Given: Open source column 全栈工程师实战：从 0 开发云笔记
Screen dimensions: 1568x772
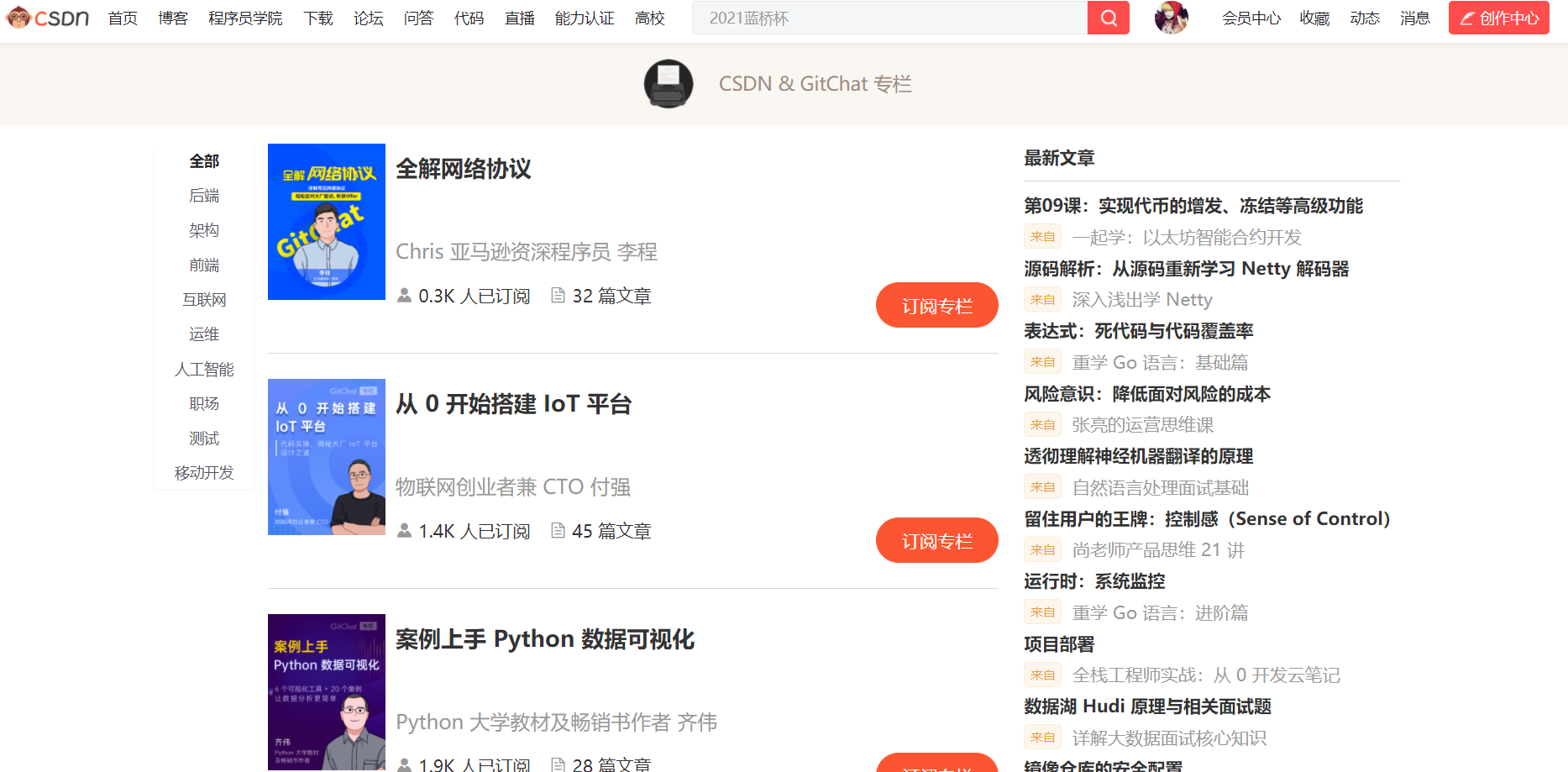Looking at the screenshot, I should pos(1206,675).
